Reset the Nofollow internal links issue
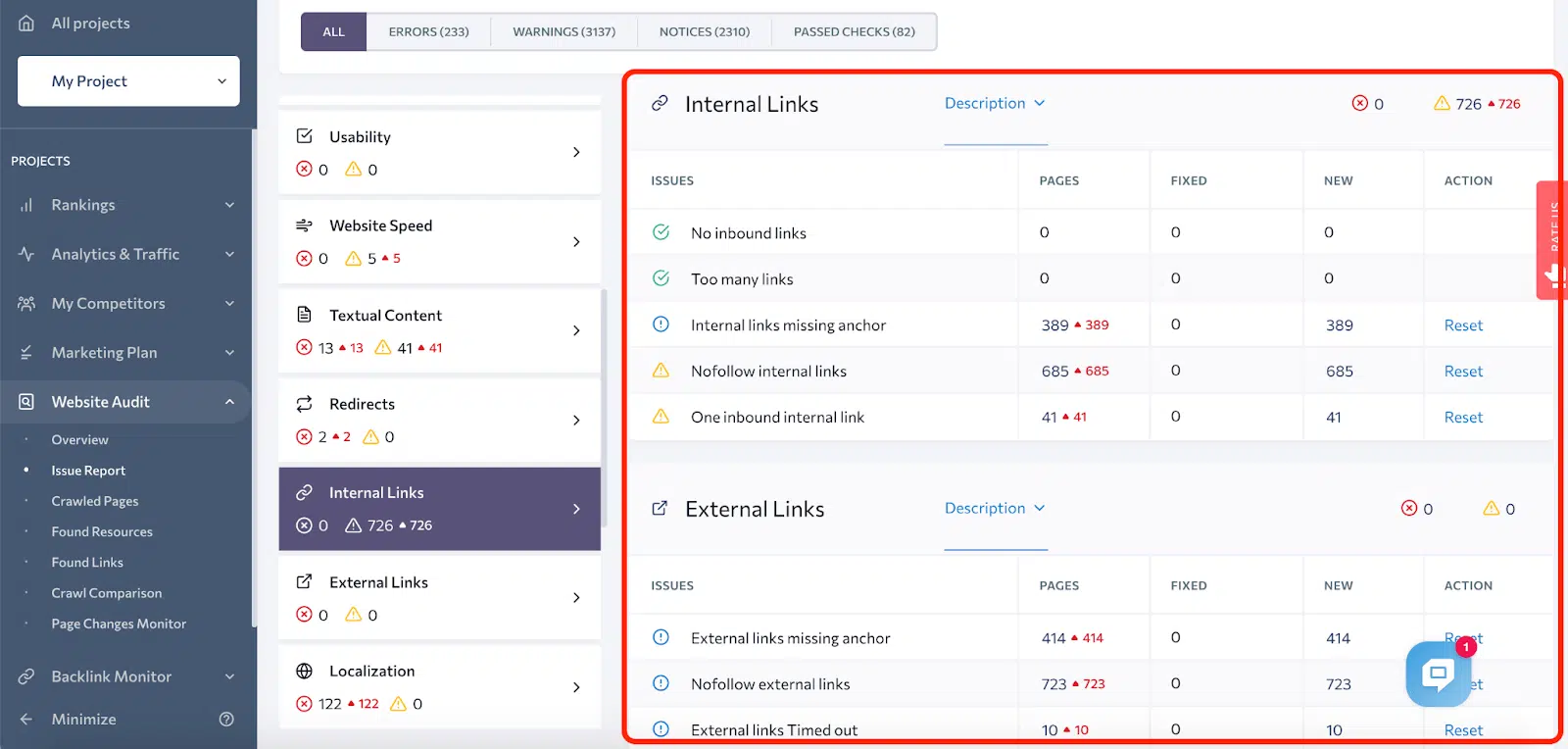 pos(1463,371)
